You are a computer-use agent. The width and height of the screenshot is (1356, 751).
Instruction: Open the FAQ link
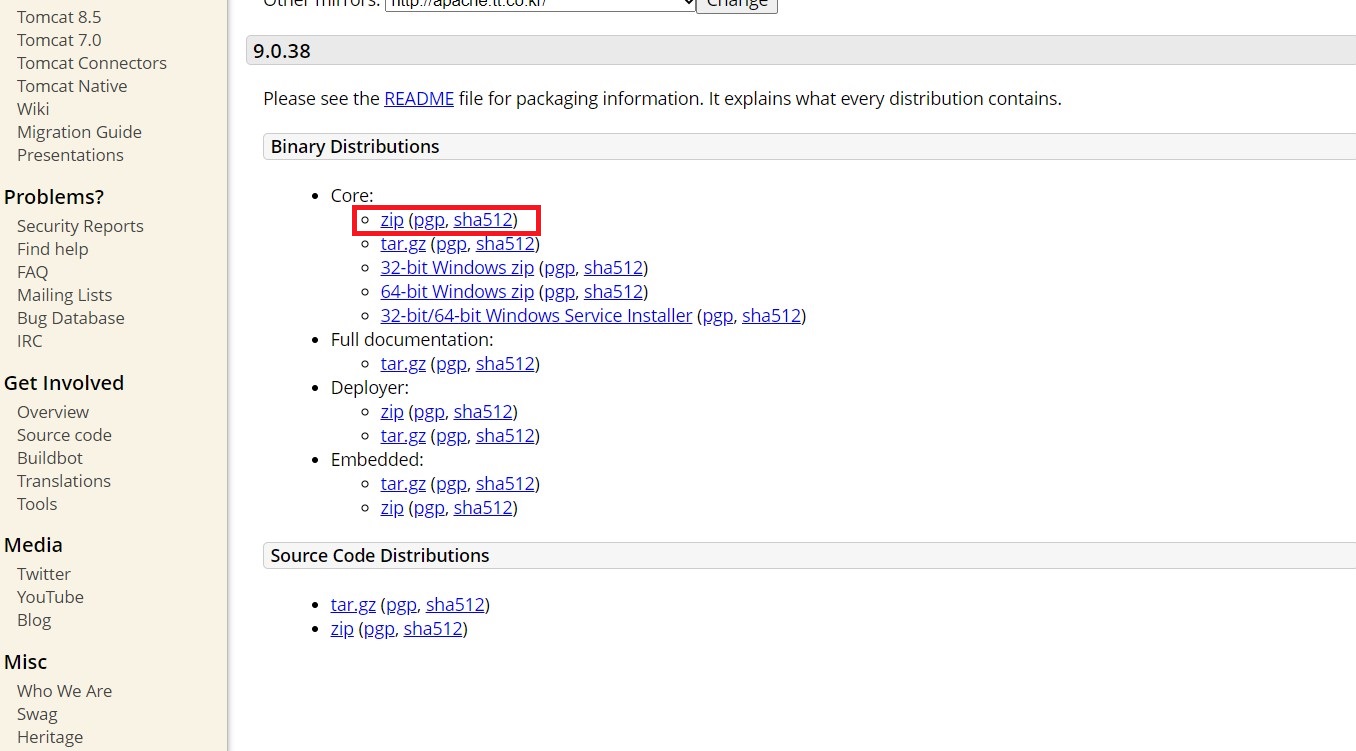pos(32,272)
